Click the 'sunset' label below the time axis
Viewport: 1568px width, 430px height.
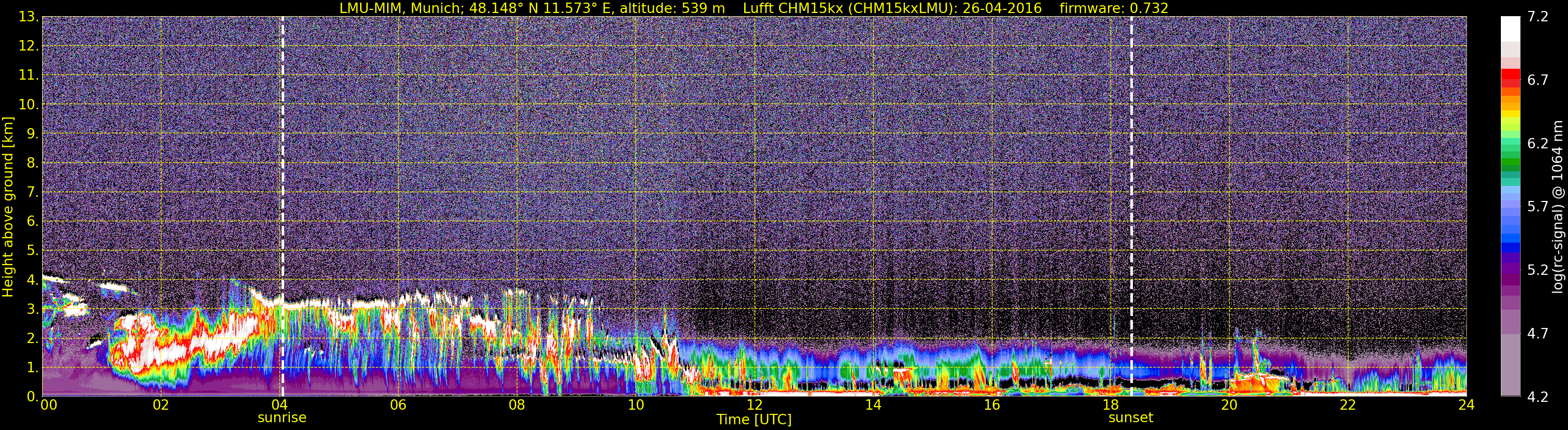click(x=1131, y=418)
